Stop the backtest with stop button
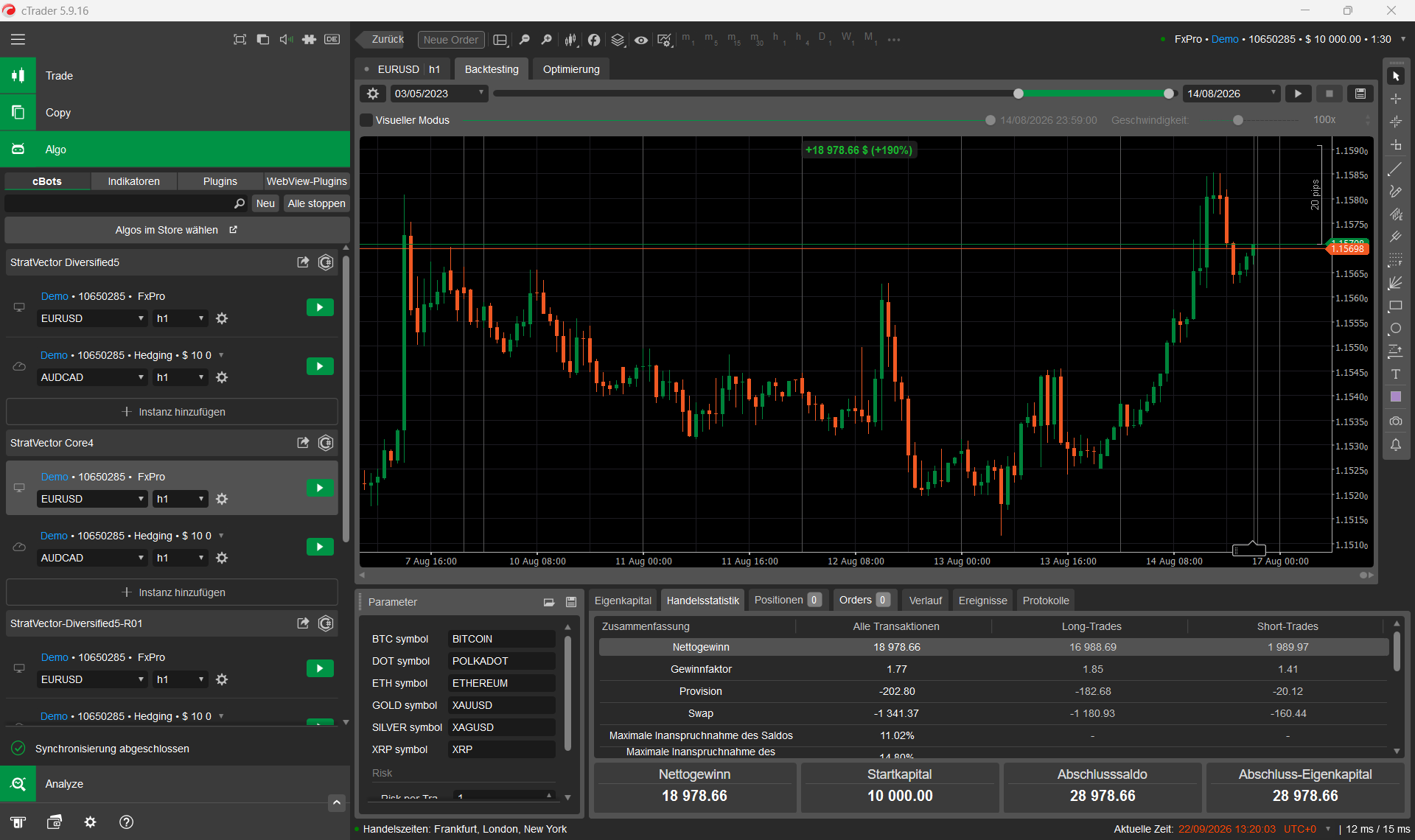The height and width of the screenshot is (840, 1415). pos(1330,94)
